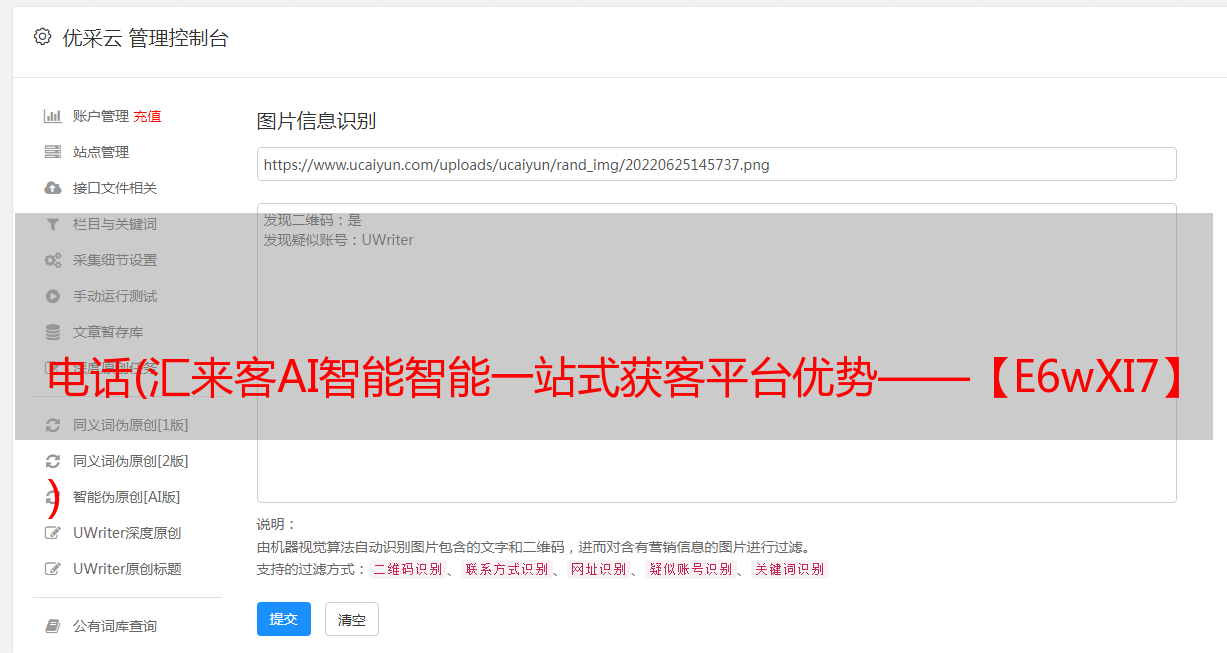Click the red 充值 link
The width and height of the screenshot is (1227, 653).
point(147,116)
